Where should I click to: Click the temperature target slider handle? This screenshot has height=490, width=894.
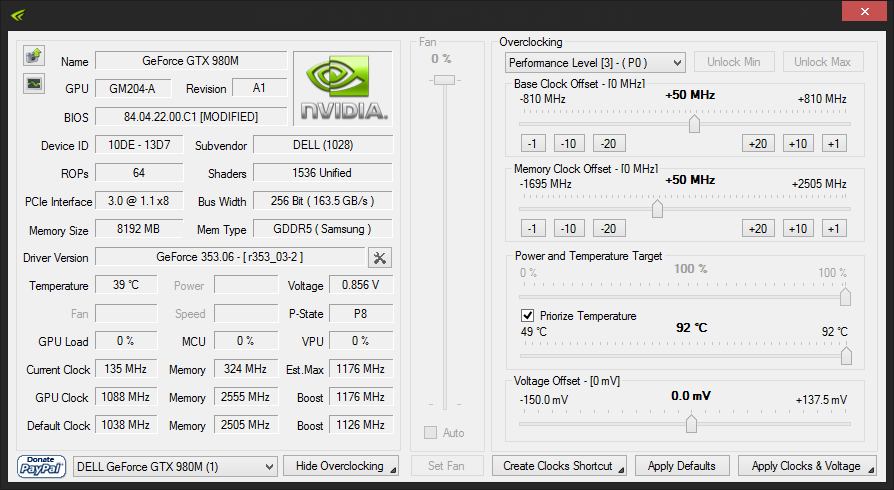846,356
